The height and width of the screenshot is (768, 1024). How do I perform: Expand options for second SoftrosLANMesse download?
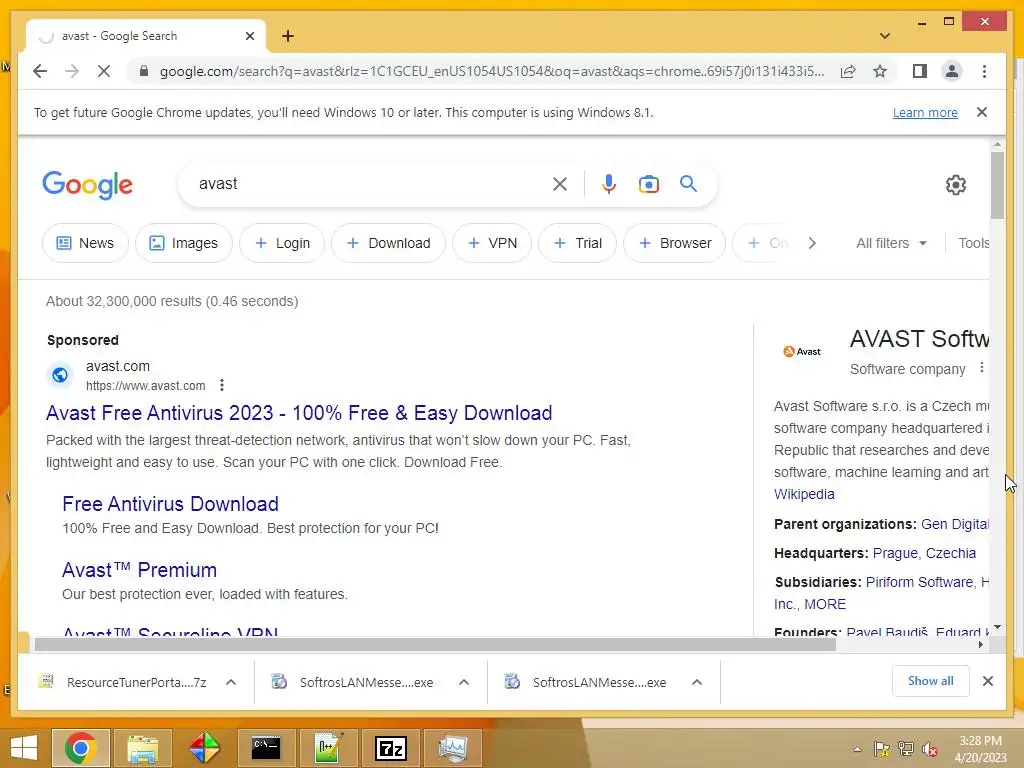[x=697, y=682]
